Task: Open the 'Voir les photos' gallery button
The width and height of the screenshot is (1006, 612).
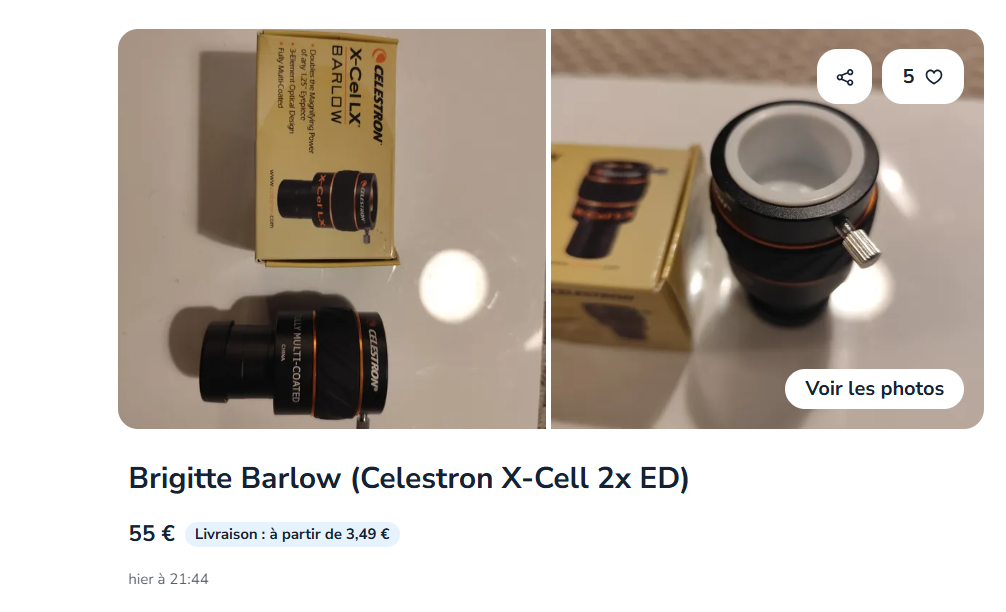Action: pyautogui.click(x=874, y=389)
